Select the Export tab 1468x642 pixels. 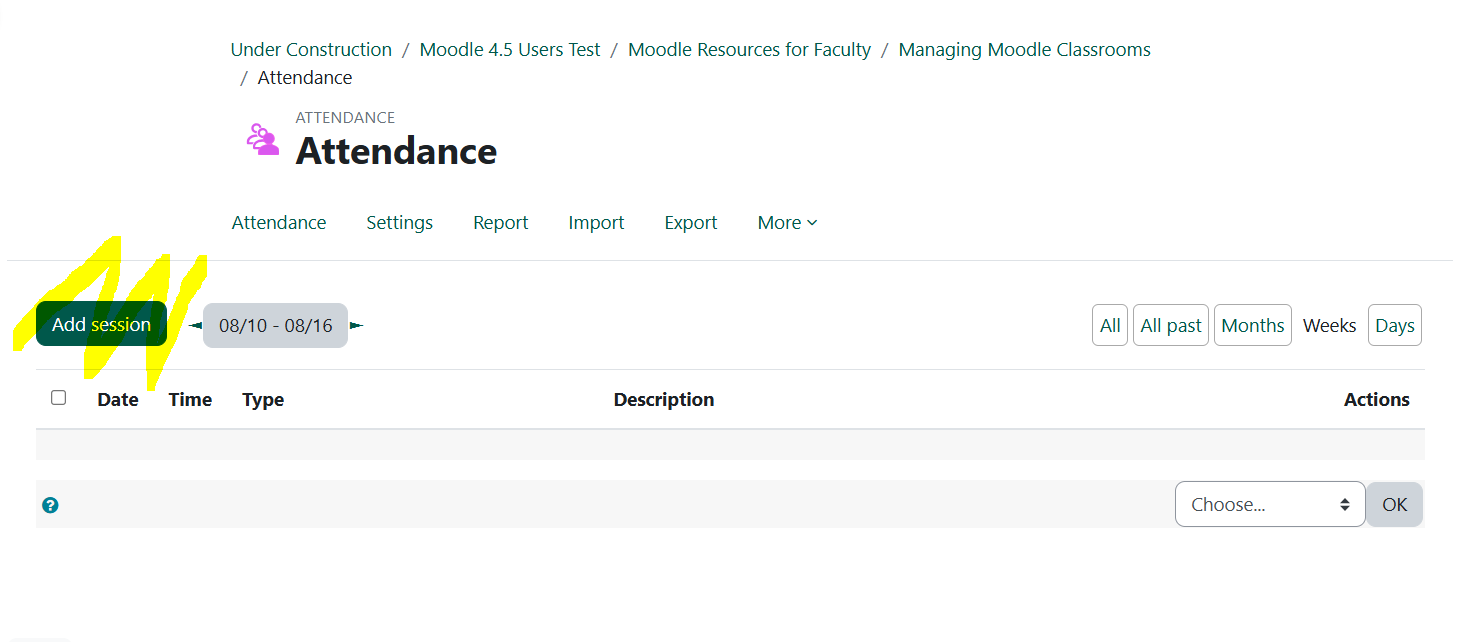pos(690,222)
